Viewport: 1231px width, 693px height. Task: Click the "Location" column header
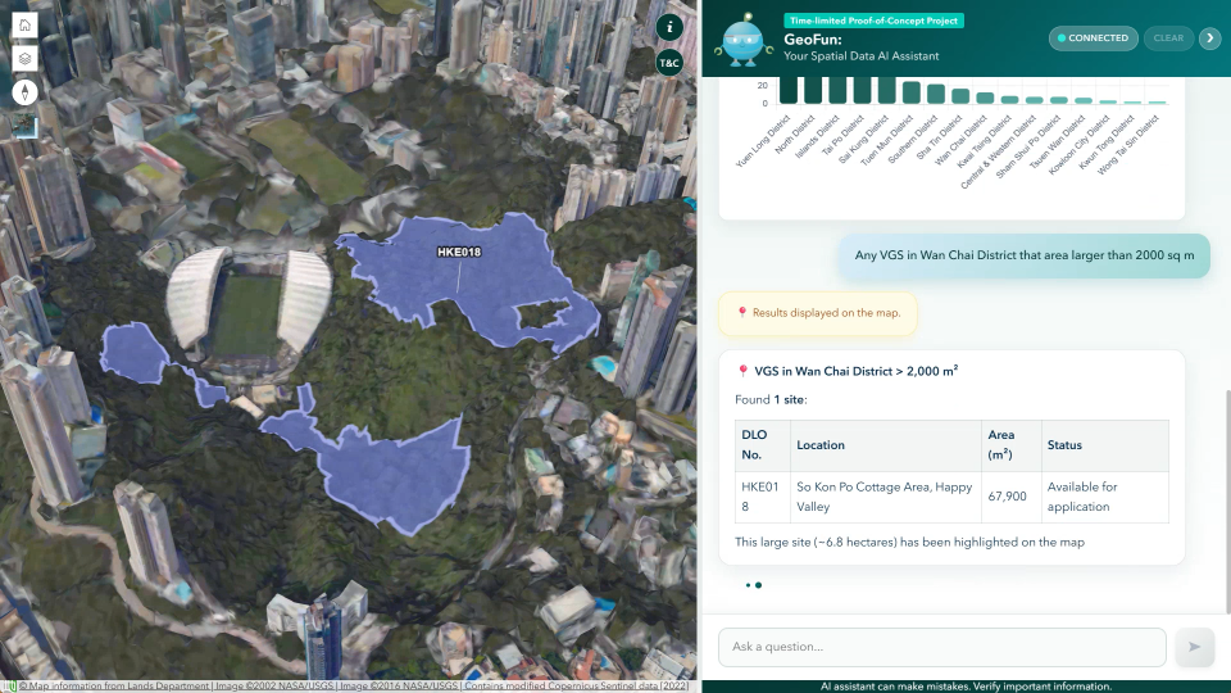[884, 445]
